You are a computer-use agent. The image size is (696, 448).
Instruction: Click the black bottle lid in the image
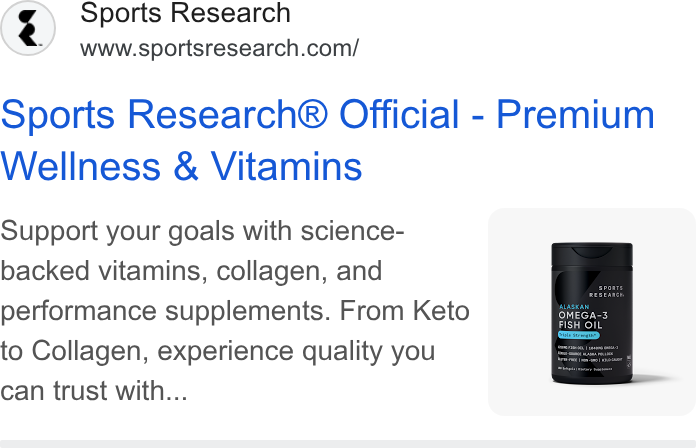point(592,253)
